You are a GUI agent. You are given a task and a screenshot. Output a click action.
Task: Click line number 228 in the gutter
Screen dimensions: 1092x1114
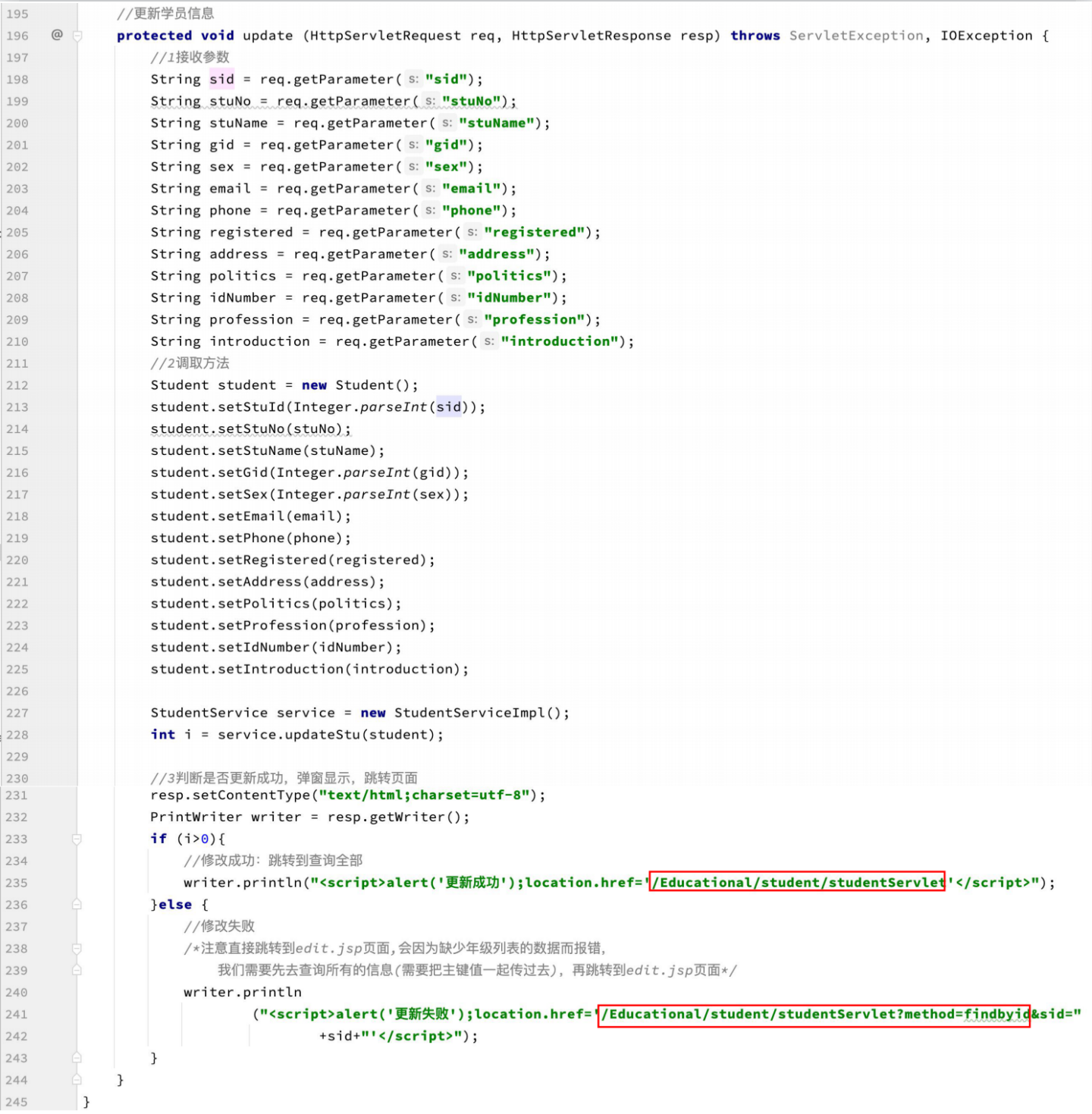(17, 735)
